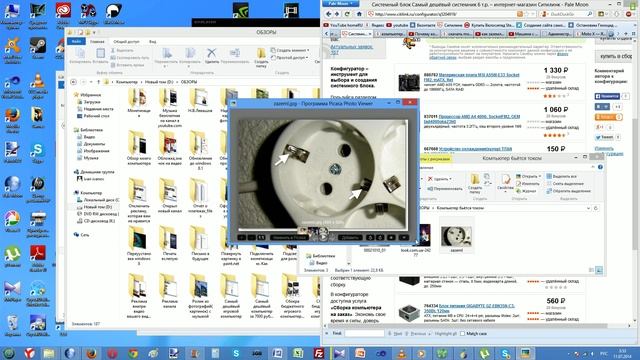Image resolution: width=640 pixels, height=360 pixels.
Task: Open recent locations dropdown in ОБЗОРЫ navigation
Action: point(91,82)
